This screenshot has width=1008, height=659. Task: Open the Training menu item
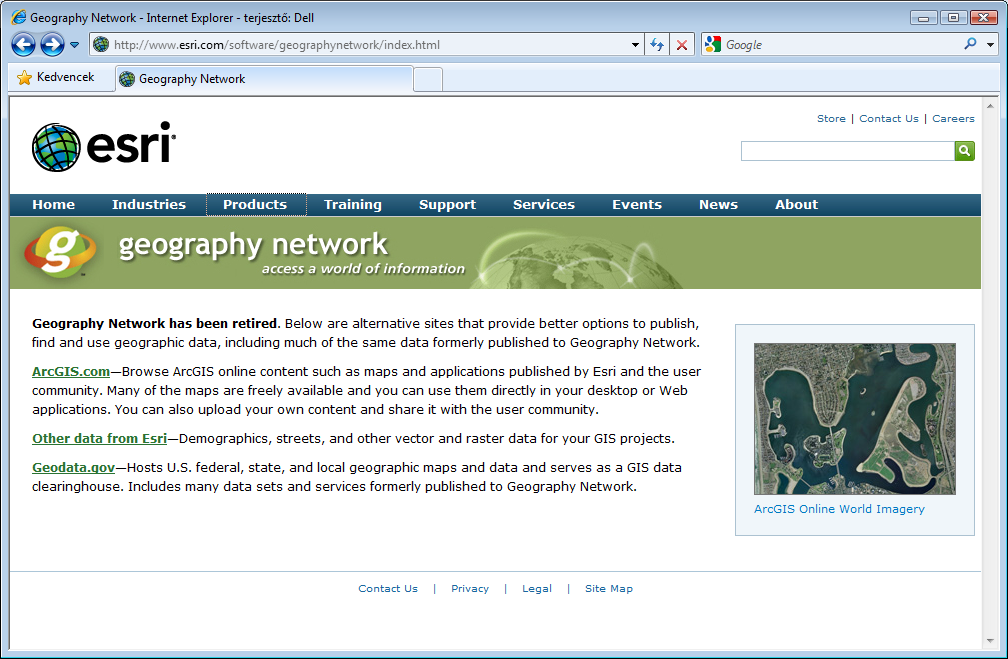point(353,204)
